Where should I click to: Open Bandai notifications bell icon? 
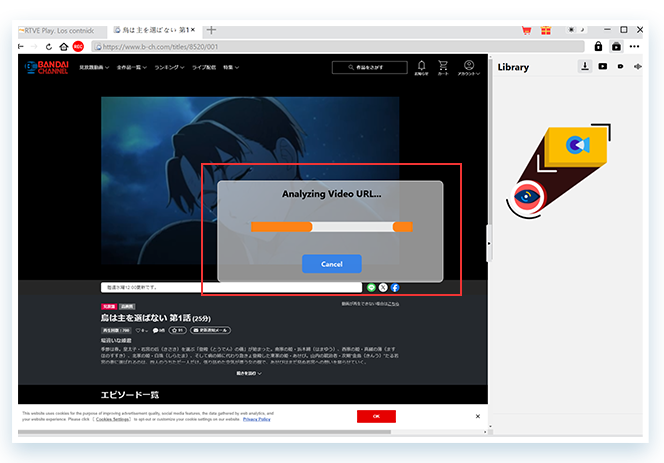pos(421,67)
